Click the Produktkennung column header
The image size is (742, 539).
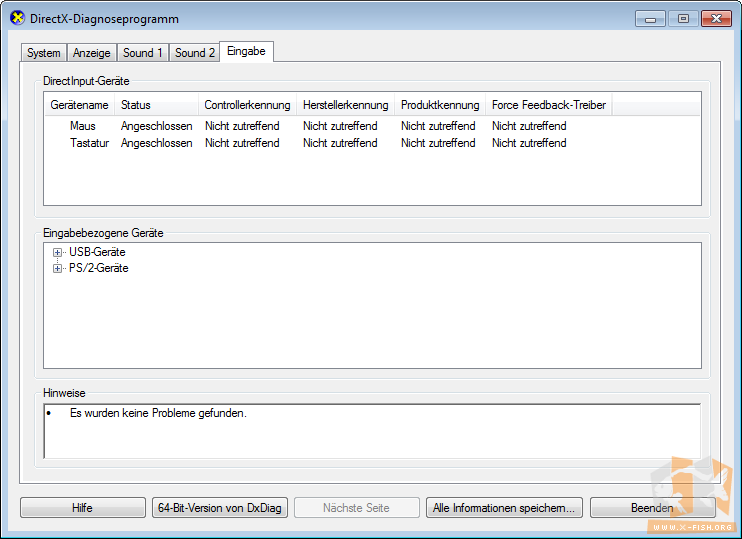coord(440,105)
